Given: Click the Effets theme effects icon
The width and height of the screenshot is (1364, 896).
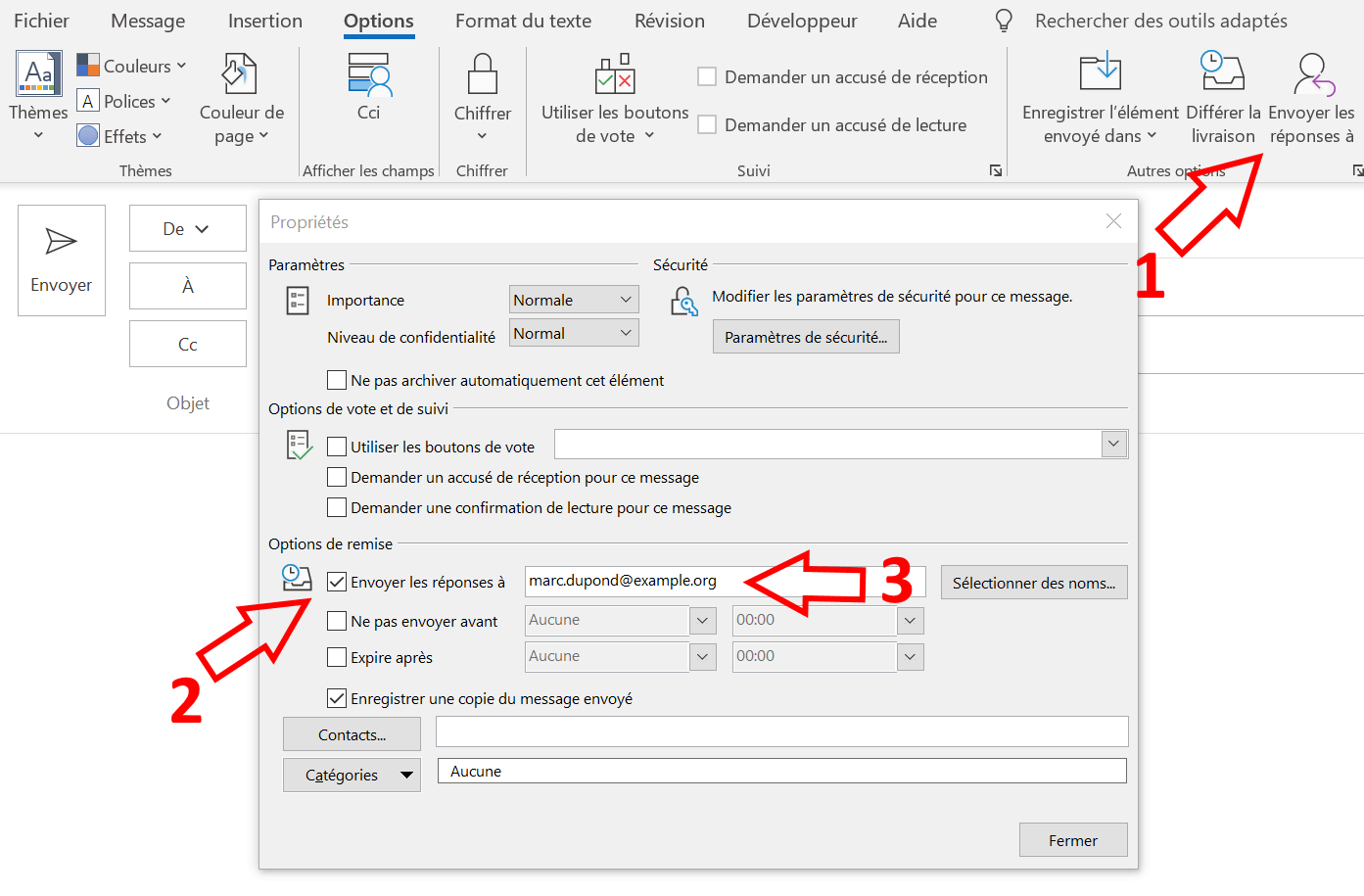Looking at the screenshot, I should coord(88,136).
